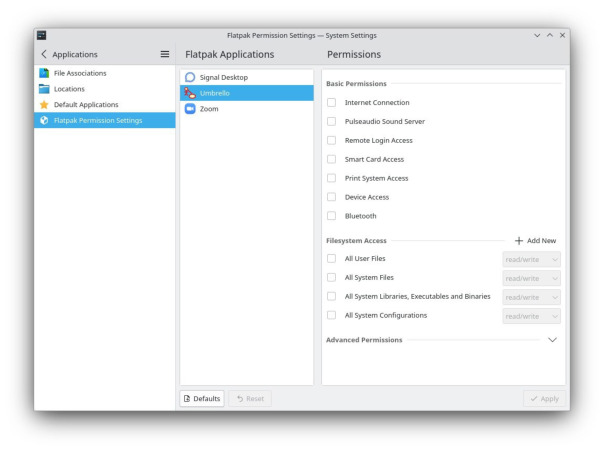Open read/write dropdown for All System Files

(532, 278)
